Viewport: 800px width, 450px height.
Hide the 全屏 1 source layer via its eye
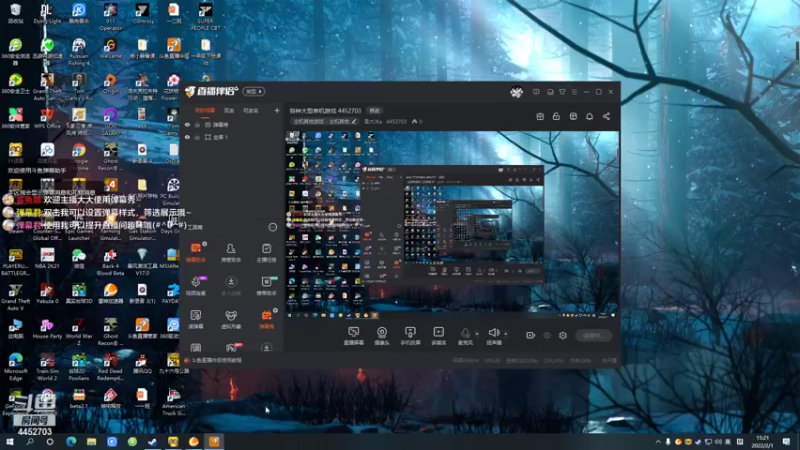click(187, 137)
